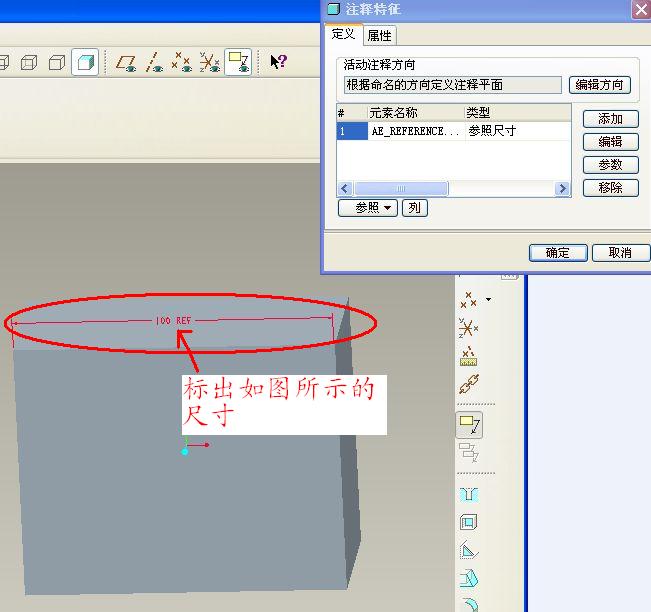Image resolution: width=651 pixels, height=612 pixels.
Task: Click the 编辑 button
Action: pyautogui.click(x=610, y=142)
